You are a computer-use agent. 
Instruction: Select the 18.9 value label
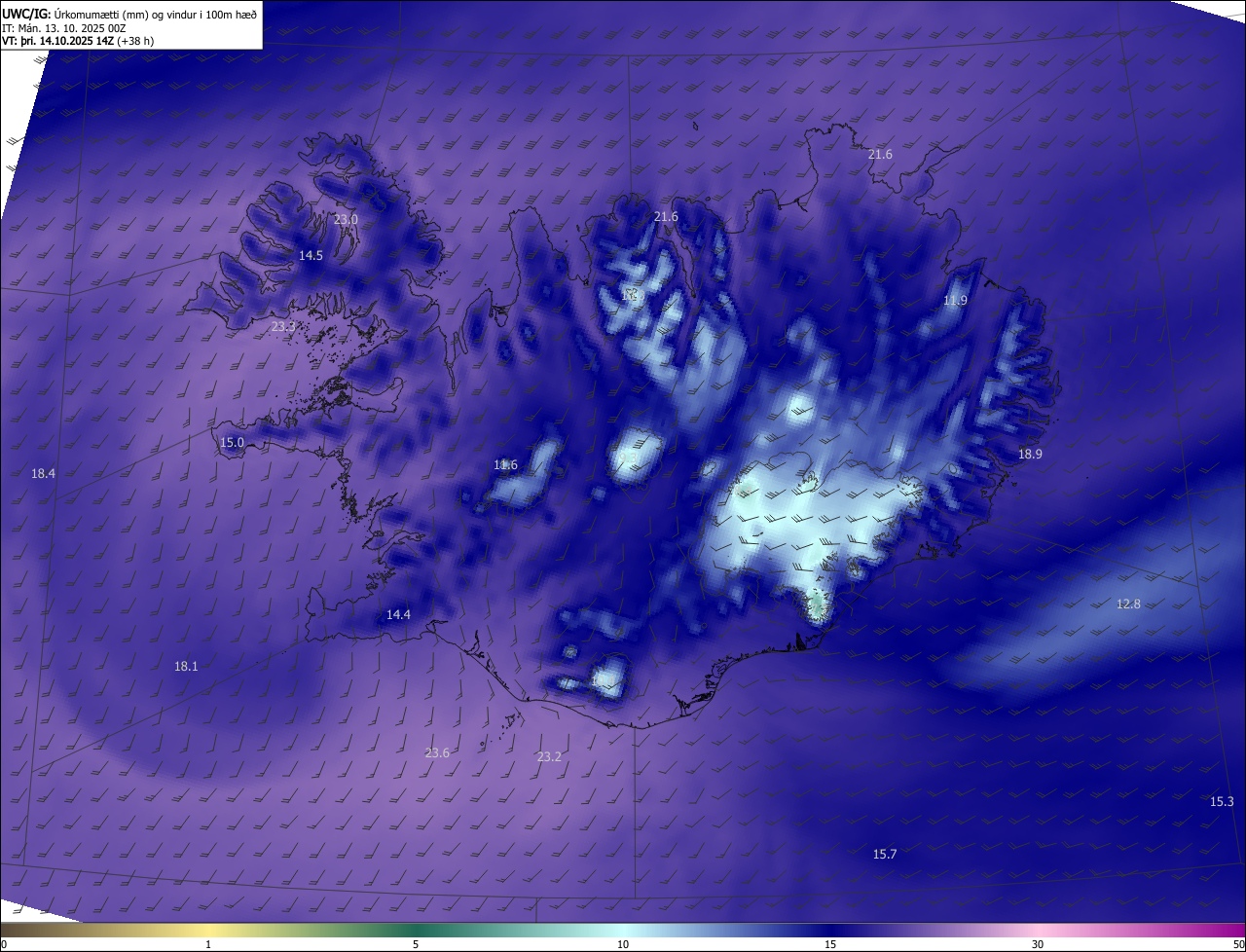1030,455
